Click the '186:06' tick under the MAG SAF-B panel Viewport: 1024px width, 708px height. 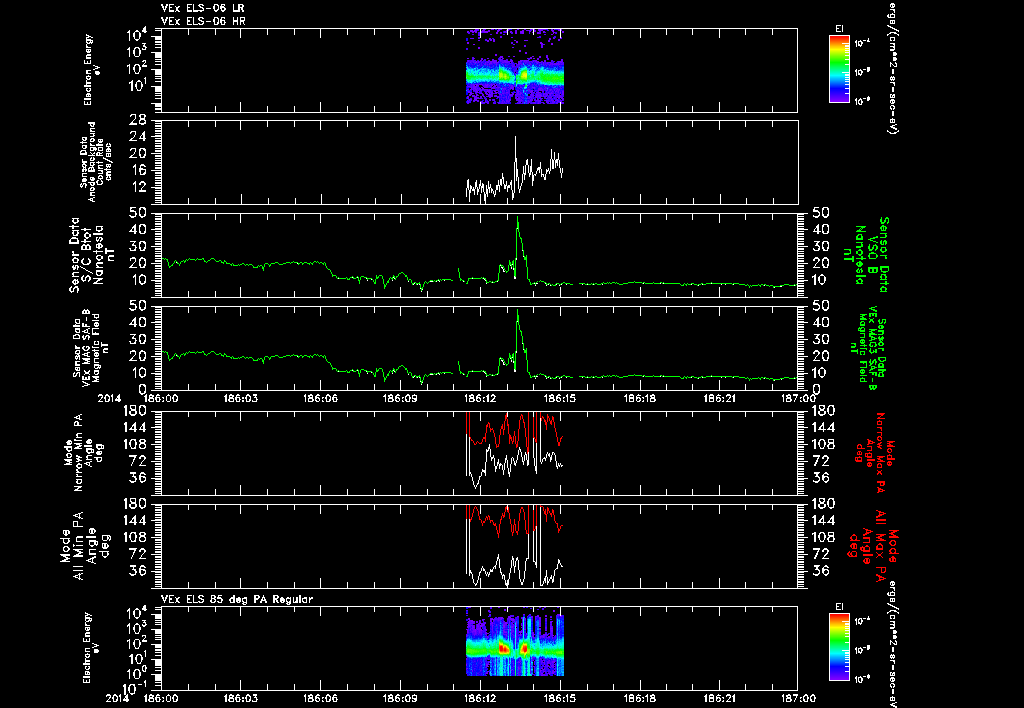pyautogui.click(x=321, y=398)
